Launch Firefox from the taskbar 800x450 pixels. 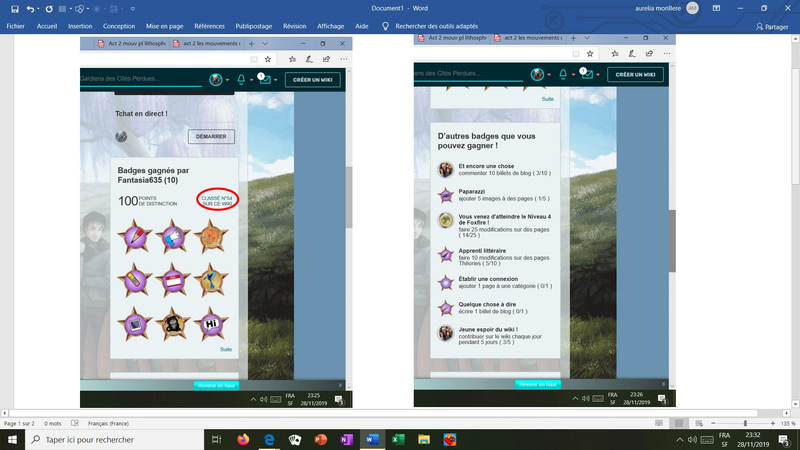click(243, 439)
